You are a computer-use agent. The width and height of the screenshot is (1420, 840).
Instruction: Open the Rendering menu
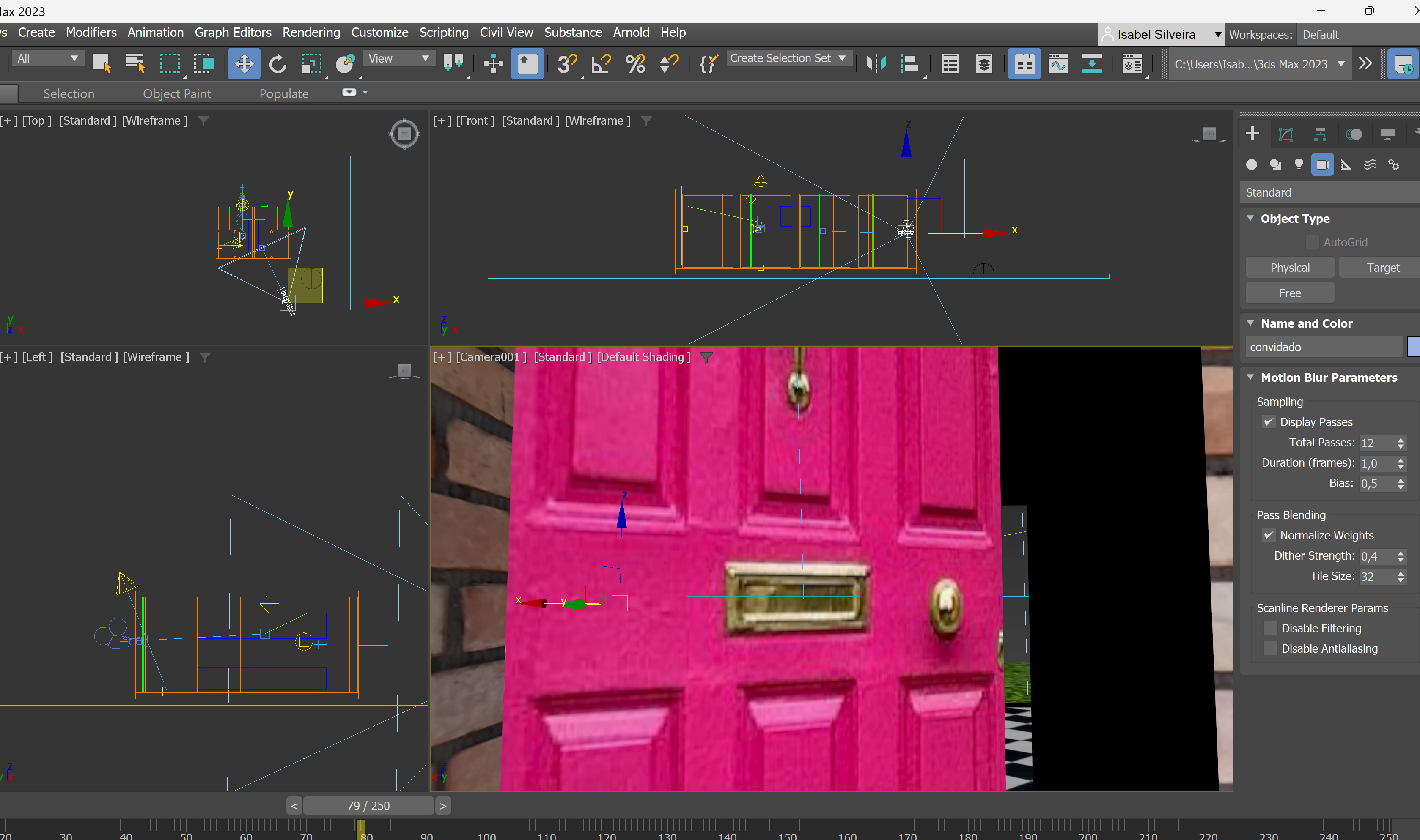311,32
